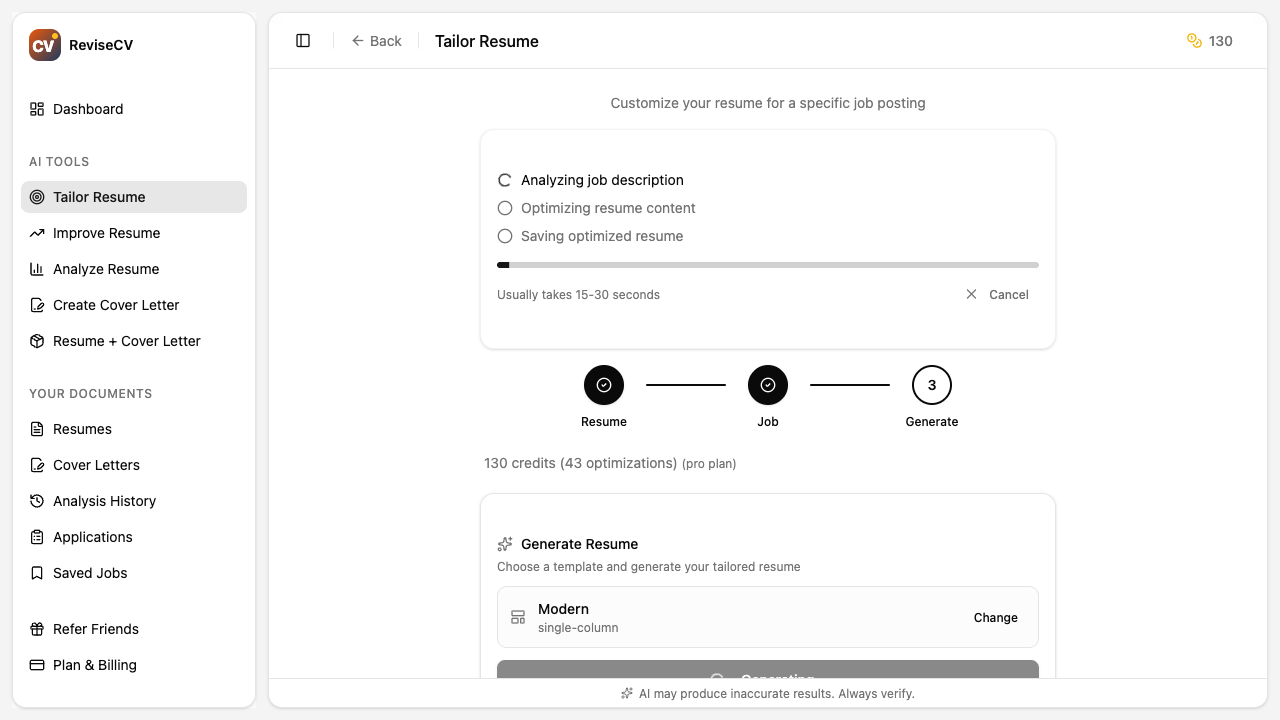The height and width of the screenshot is (720, 1280).
Task: Click the Modern template layout icon
Action: pos(518,618)
